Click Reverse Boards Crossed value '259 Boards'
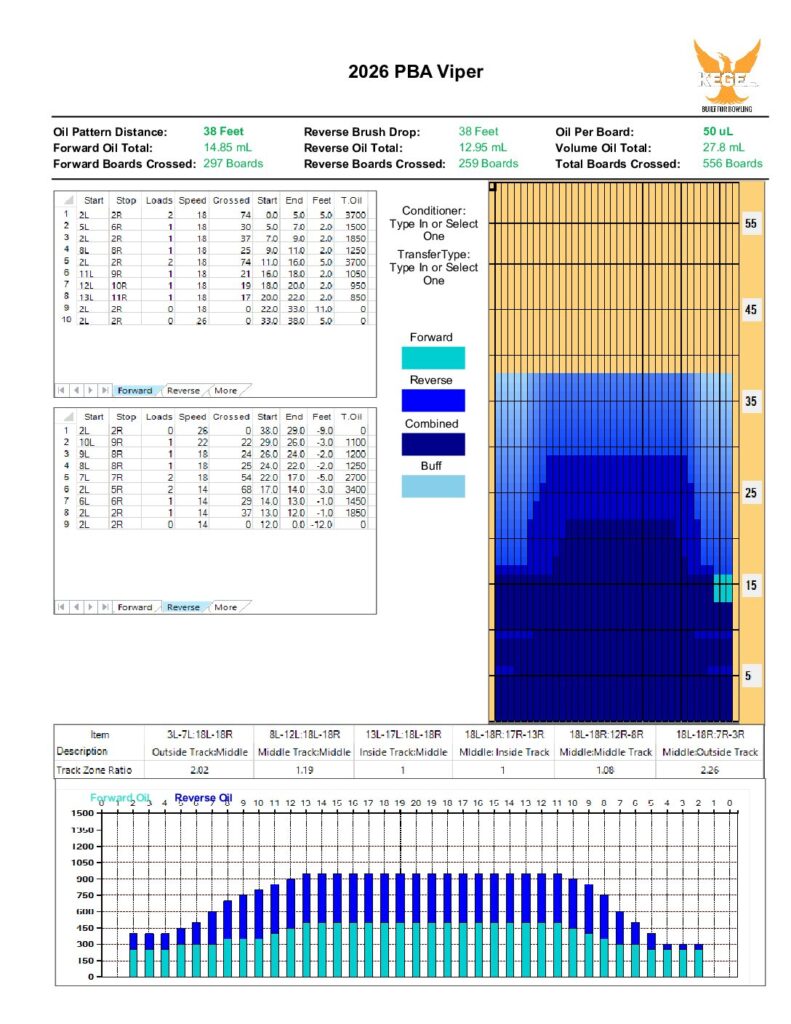 488,163
